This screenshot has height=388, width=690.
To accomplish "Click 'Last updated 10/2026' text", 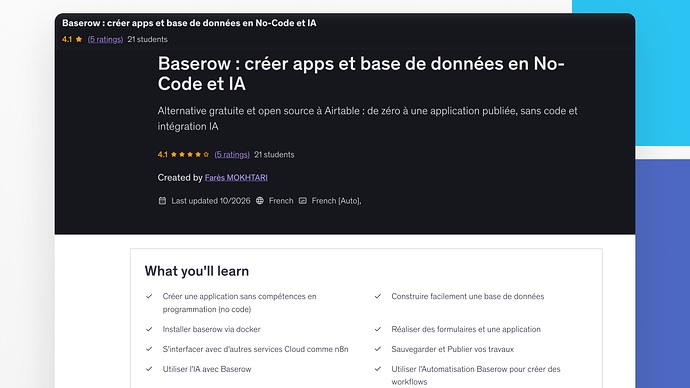I will [211, 201].
